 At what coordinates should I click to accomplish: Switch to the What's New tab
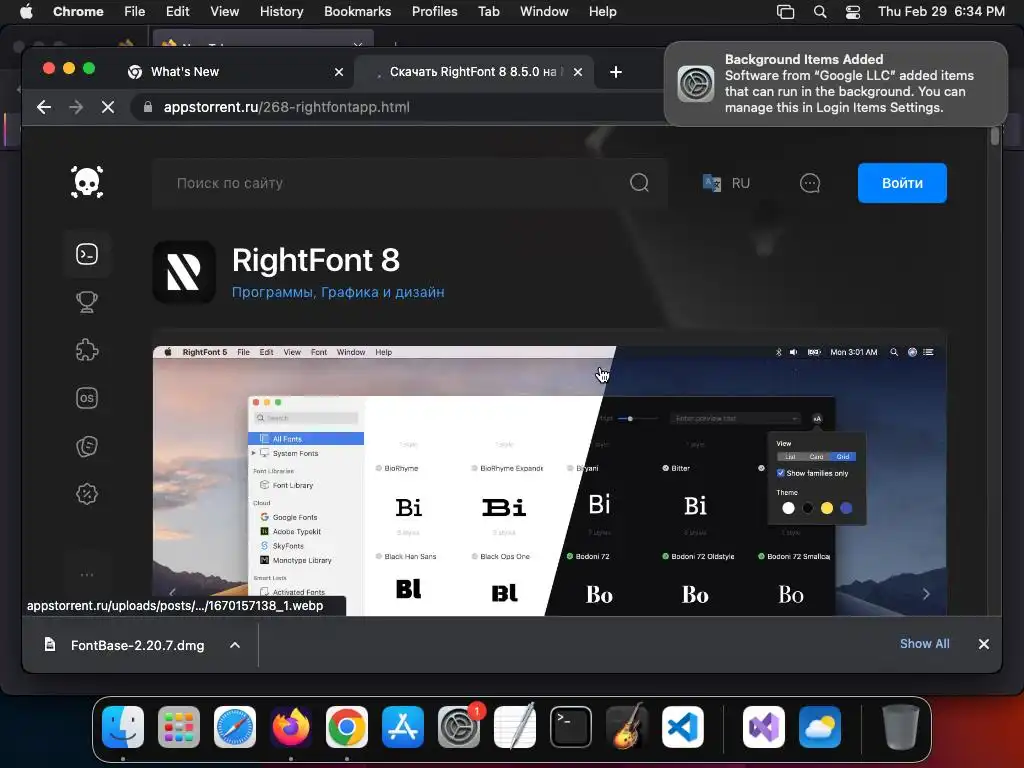236,72
